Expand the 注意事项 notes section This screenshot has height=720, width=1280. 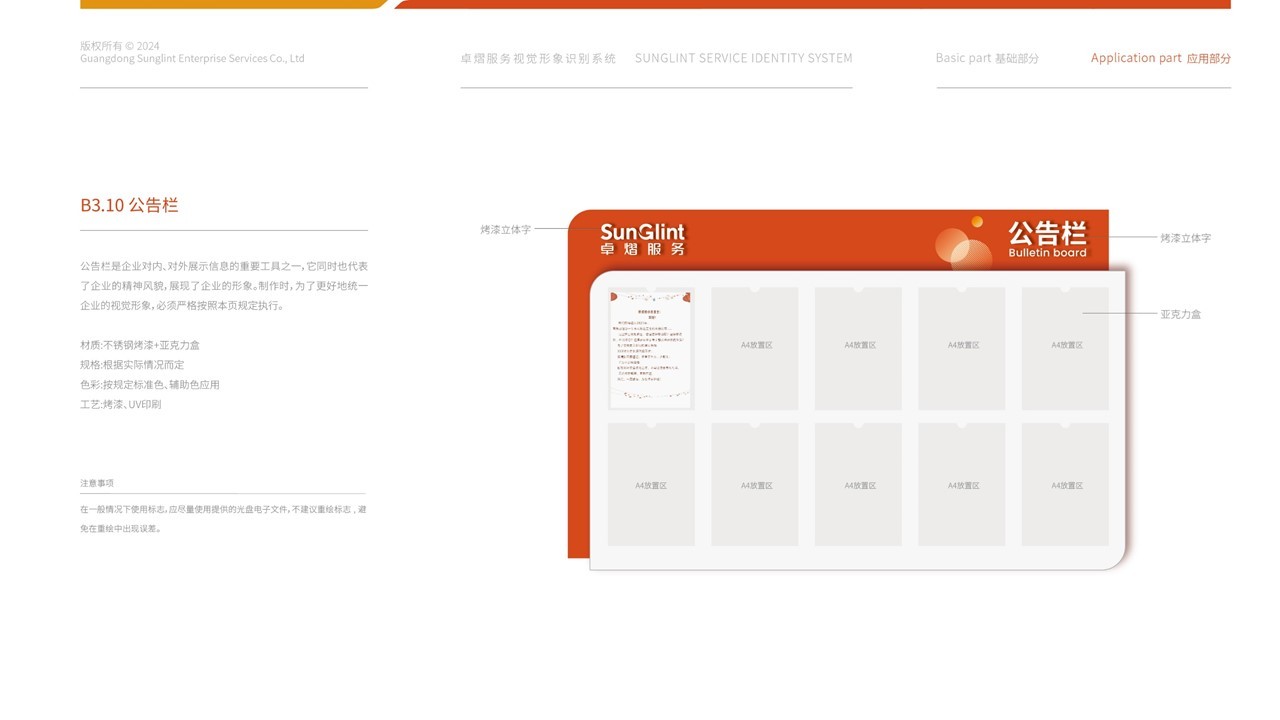98,482
